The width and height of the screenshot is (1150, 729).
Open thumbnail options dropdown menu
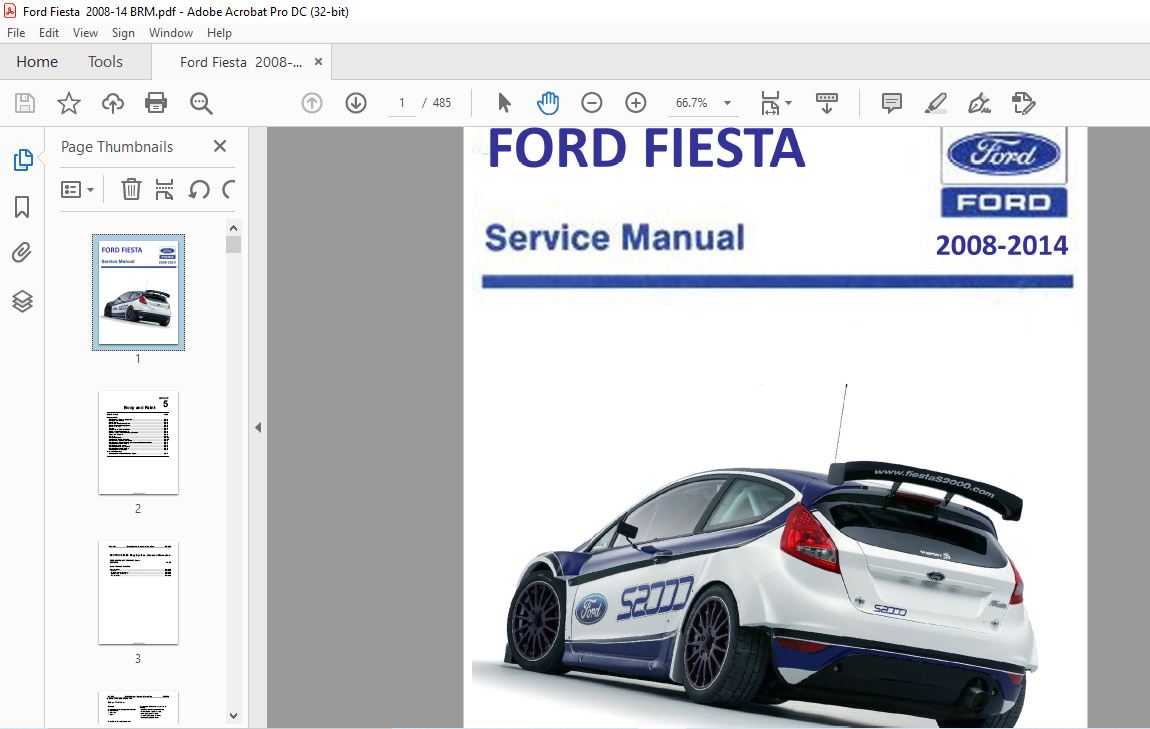coord(77,190)
